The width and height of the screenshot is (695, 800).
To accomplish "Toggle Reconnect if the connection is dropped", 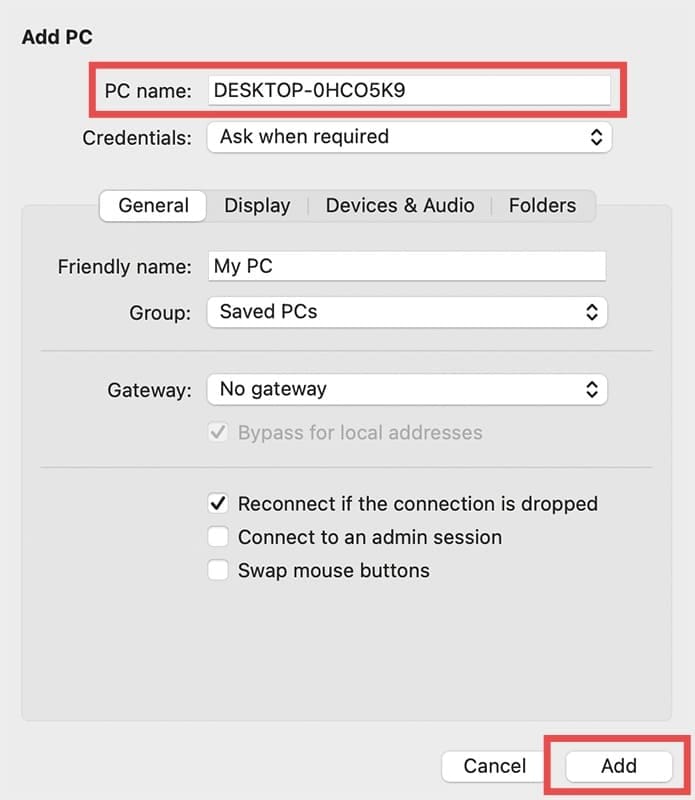I will pos(218,504).
